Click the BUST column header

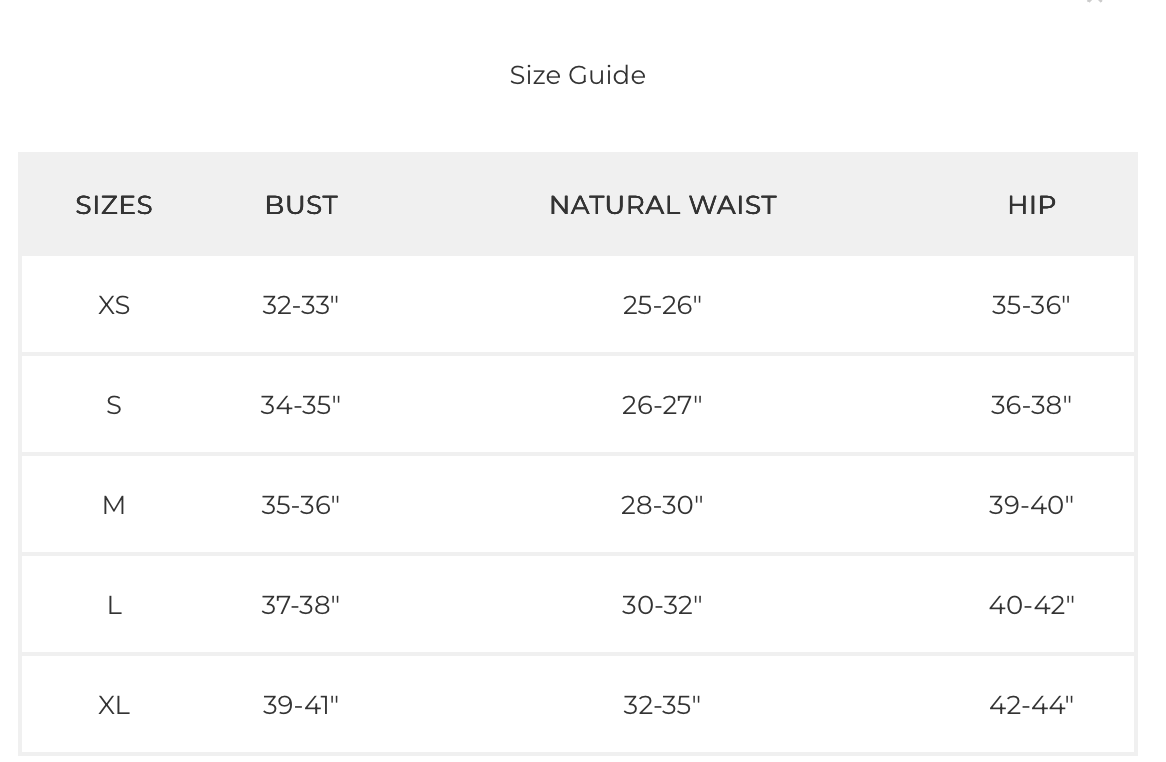(x=301, y=205)
